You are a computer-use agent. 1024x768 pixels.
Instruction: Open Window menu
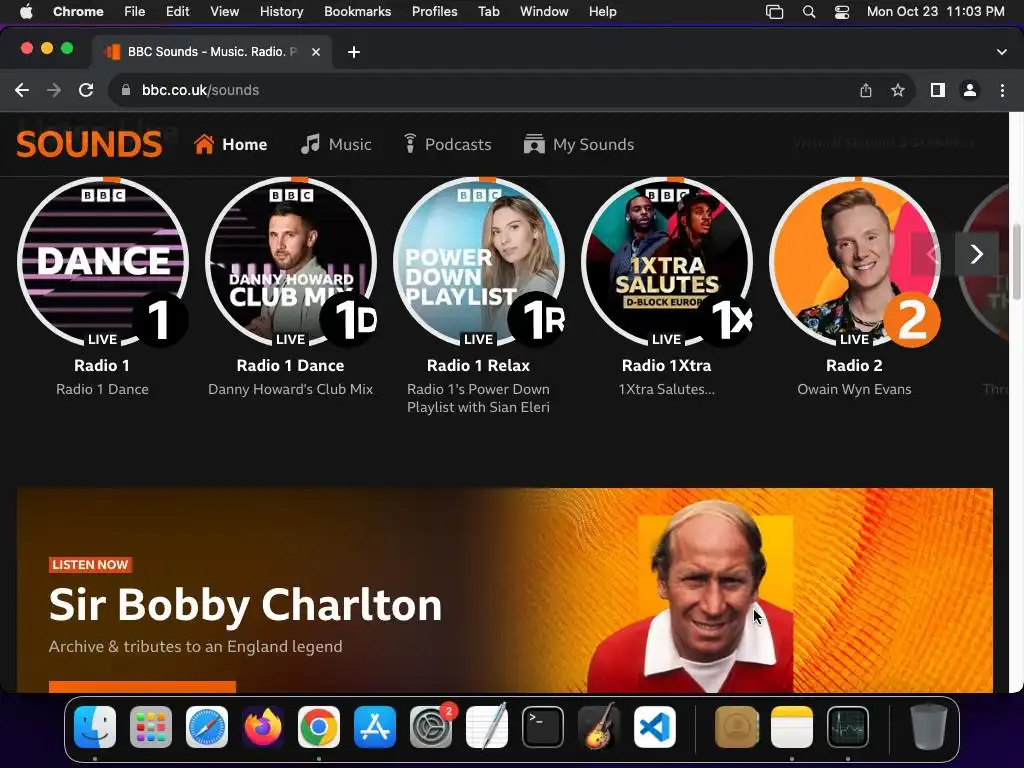(544, 11)
